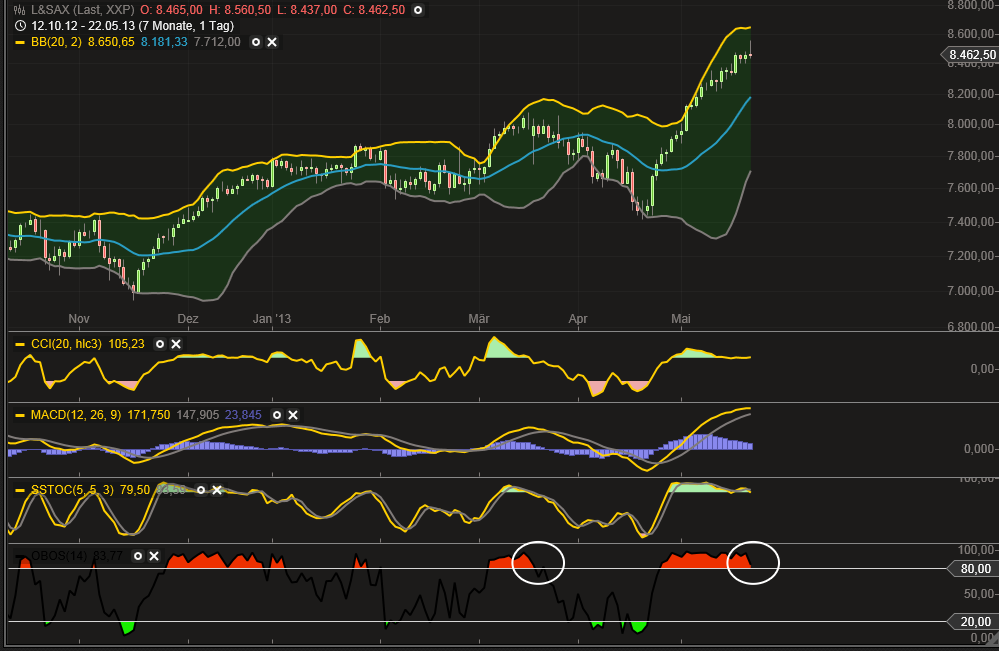Click the Apr time axis label

578,318
